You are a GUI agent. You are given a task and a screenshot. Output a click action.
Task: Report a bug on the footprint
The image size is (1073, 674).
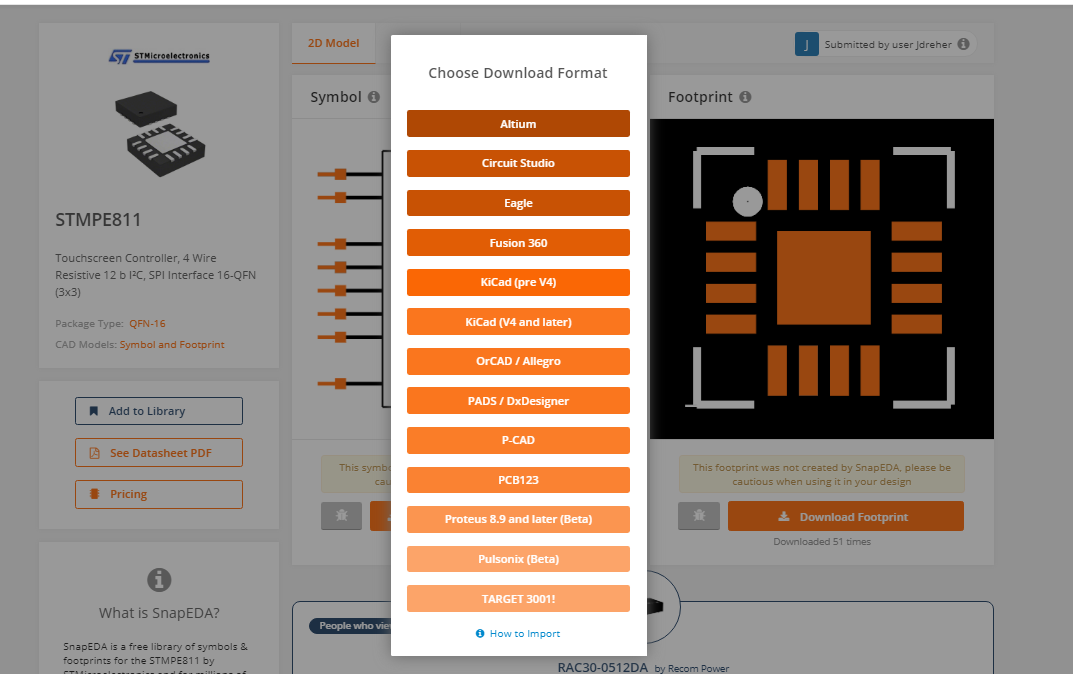pyautogui.click(x=699, y=516)
